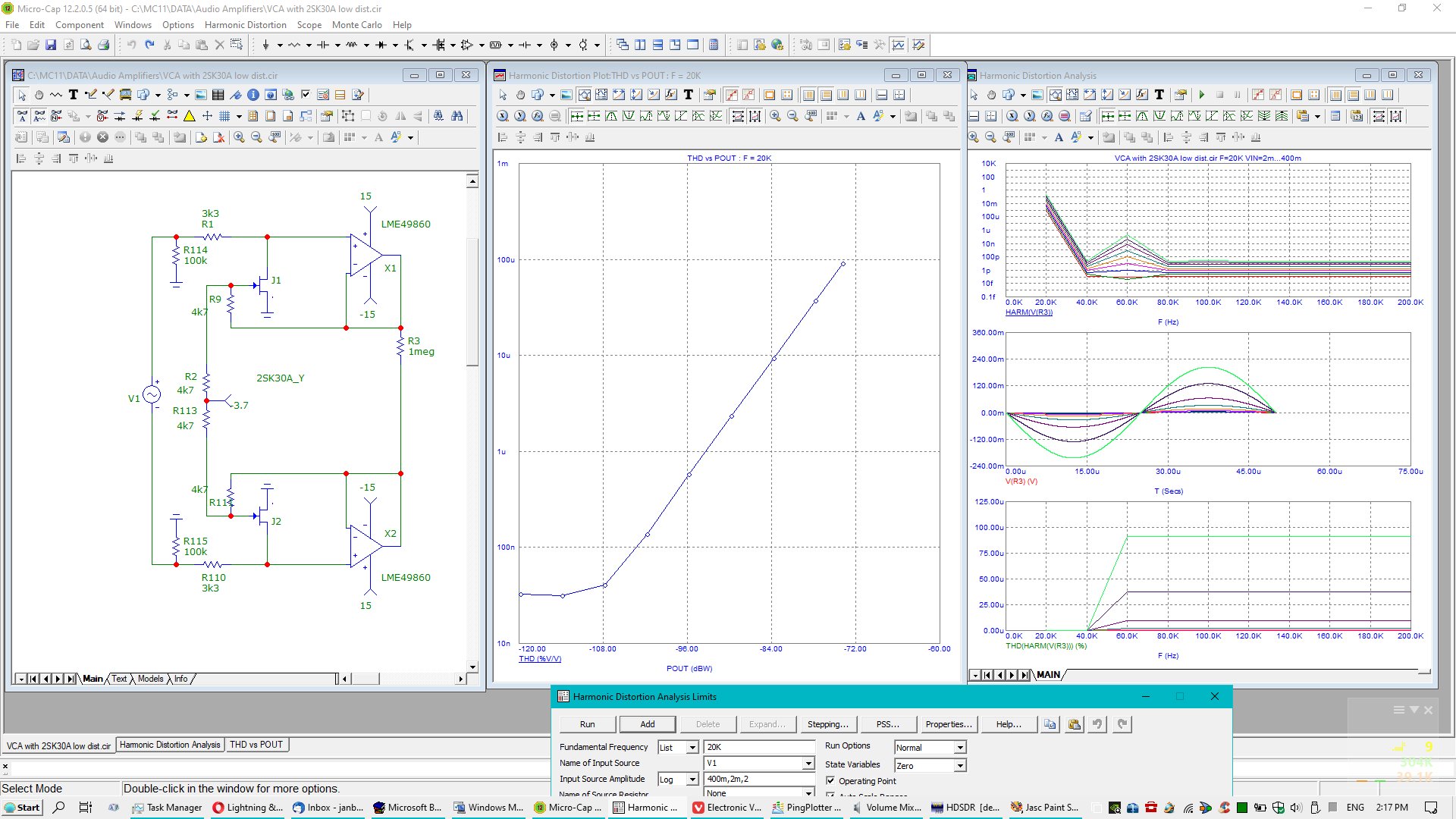Save the circuit file in main toolbar
The height and width of the screenshot is (819, 1456).
click(x=51, y=45)
